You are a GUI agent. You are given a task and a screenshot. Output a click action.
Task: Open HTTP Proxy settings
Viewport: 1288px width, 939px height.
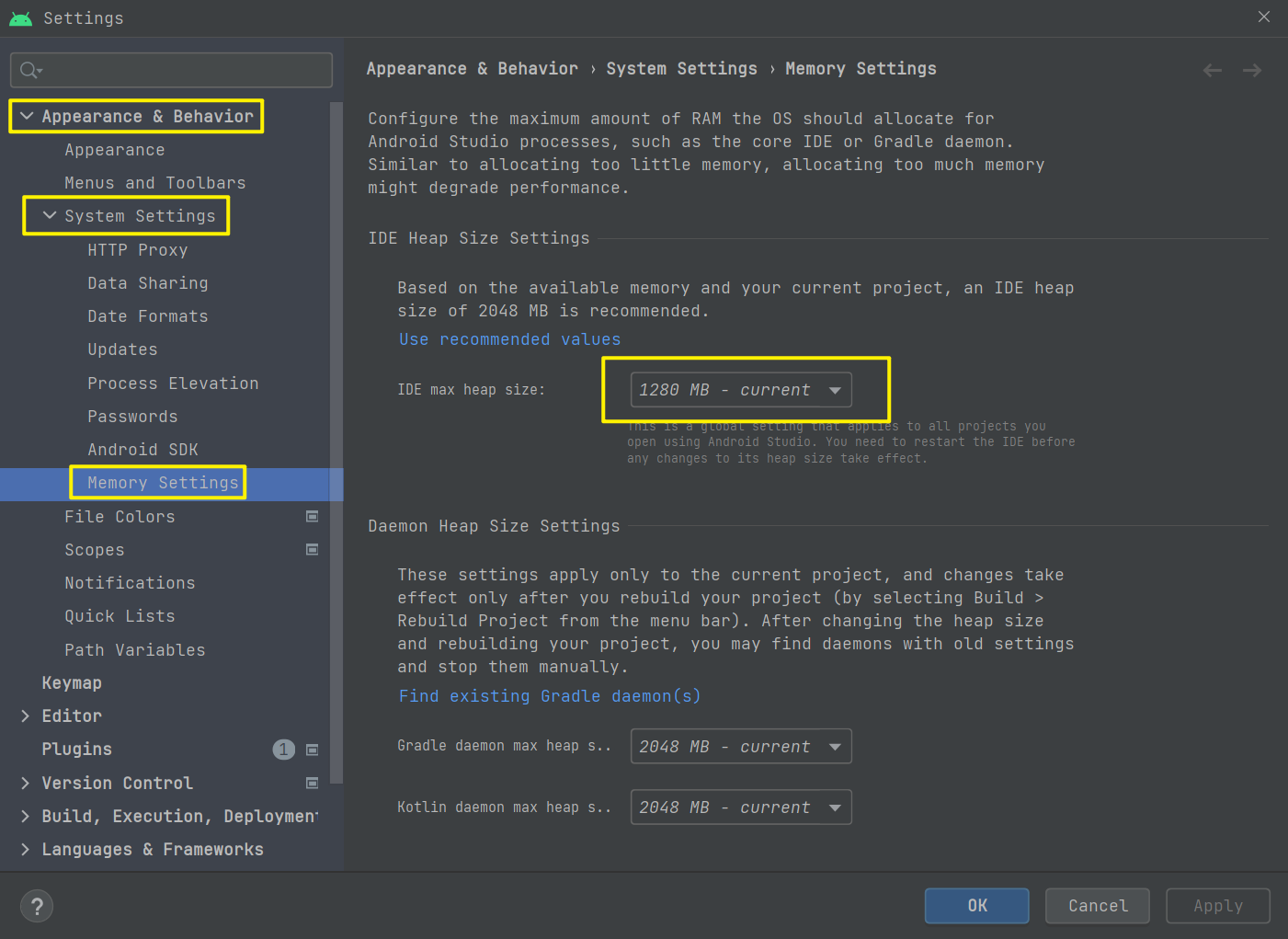point(138,250)
